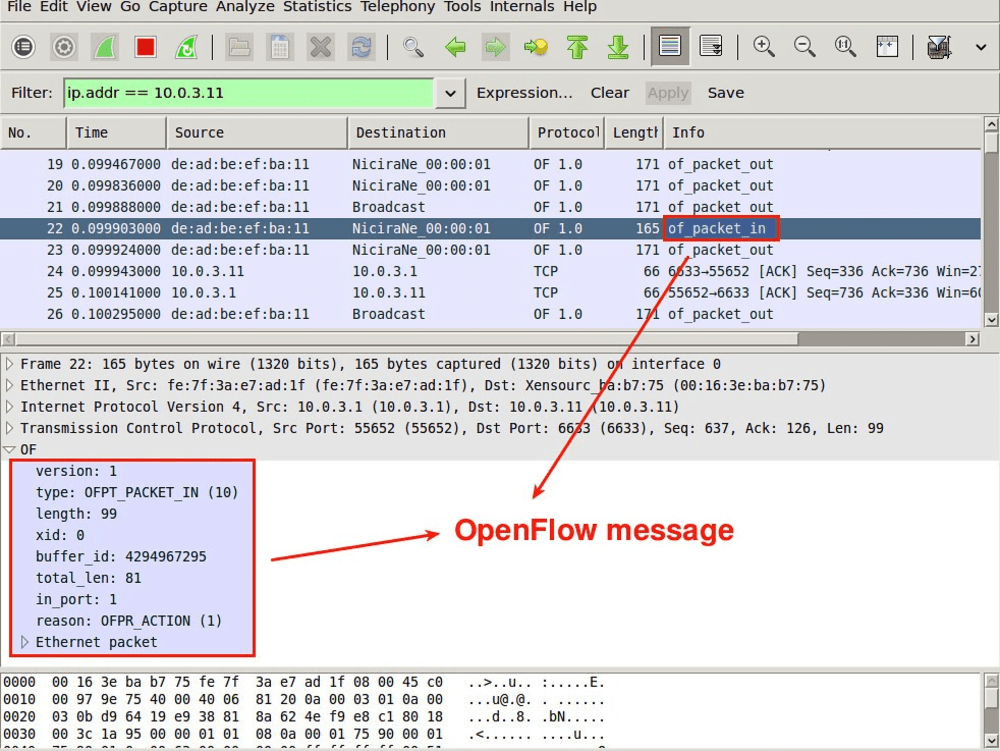Toggle auto-scroll in live capture

pyautogui.click(x=709, y=46)
